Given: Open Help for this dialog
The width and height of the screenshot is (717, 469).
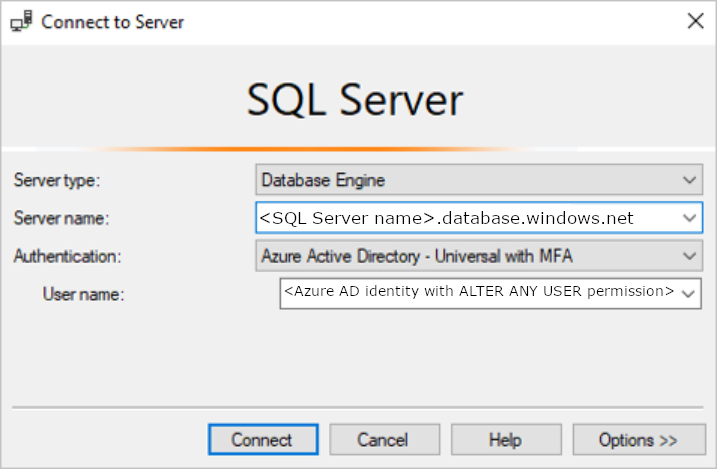Looking at the screenshot, I should [x=505, y=440].
